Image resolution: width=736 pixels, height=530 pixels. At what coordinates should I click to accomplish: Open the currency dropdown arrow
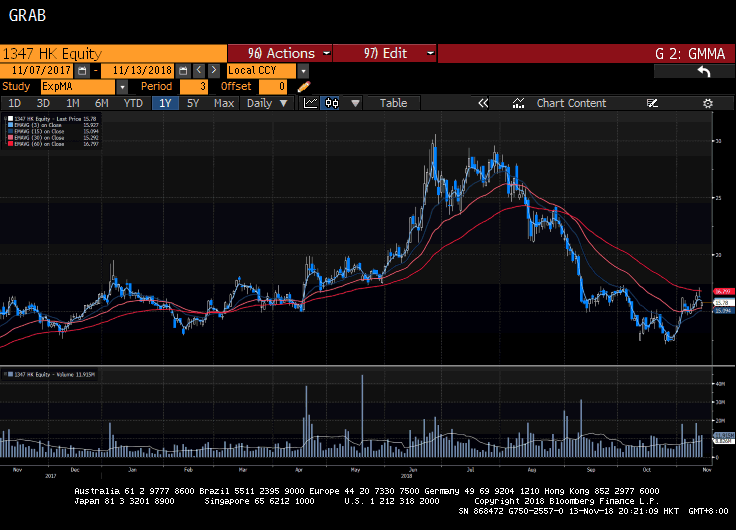coord(303,71)
